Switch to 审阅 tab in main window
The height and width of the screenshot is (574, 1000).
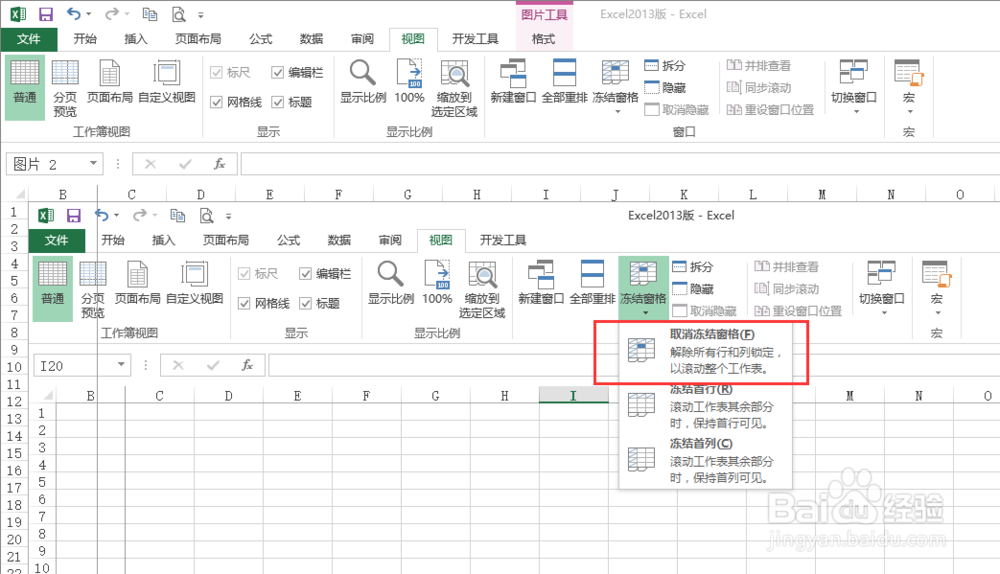click(362, 39)
